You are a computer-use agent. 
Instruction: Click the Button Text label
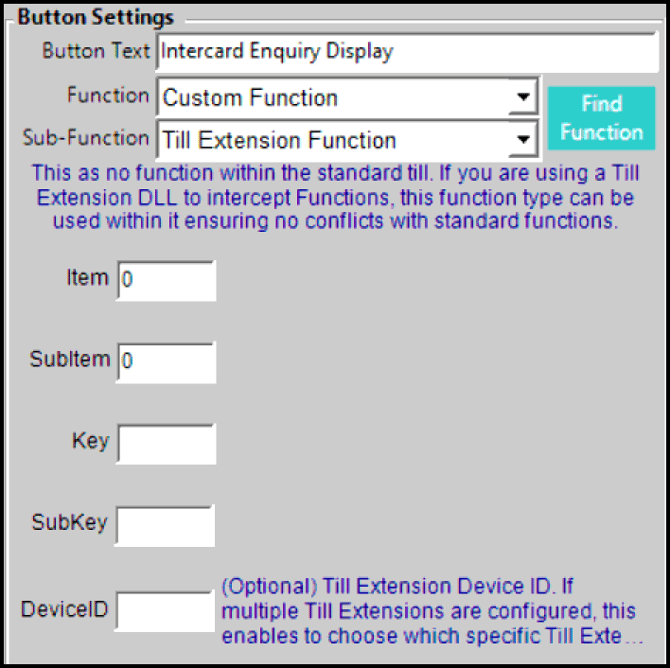(x=96, y=51)
